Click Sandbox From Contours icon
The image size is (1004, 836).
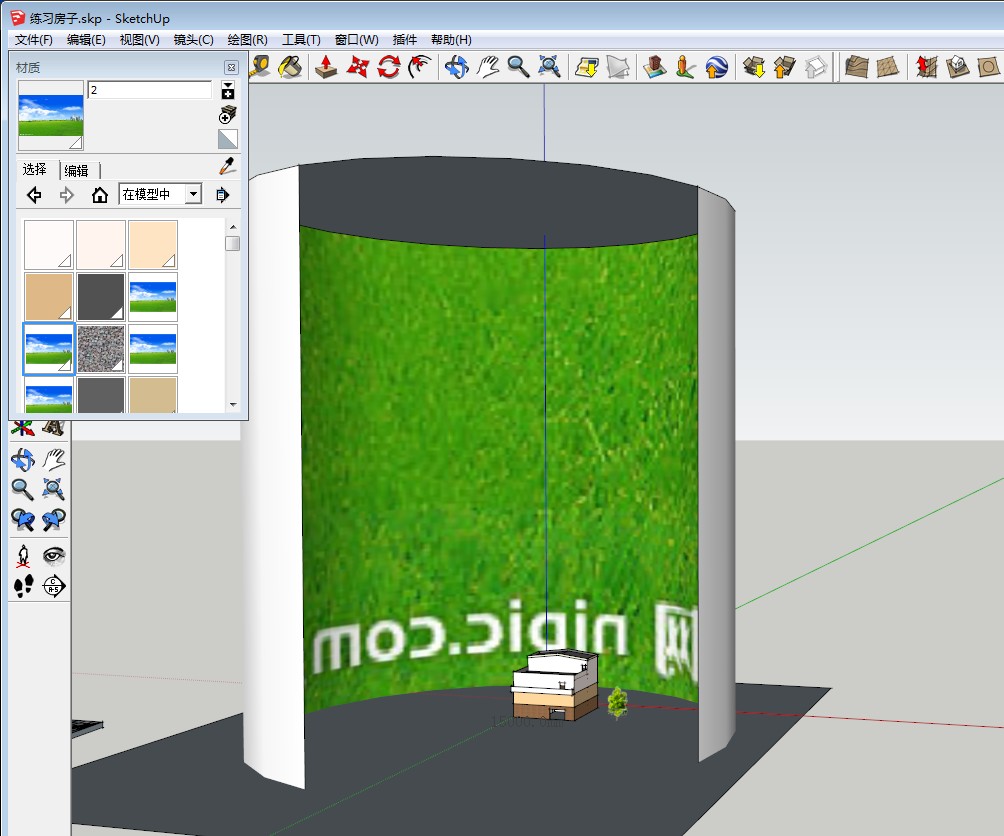pos(856,67)
